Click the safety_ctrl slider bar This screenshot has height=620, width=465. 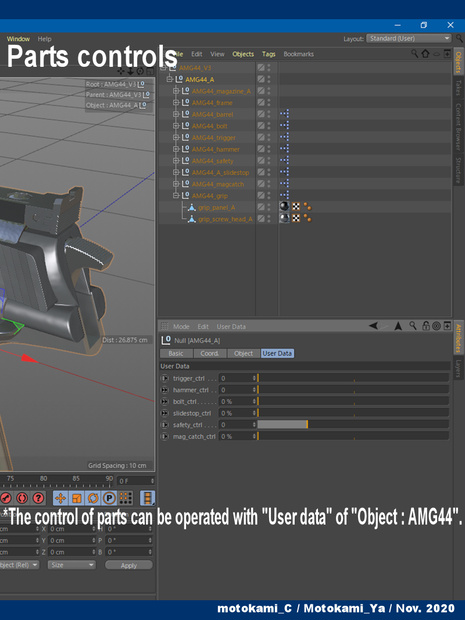(353, 424)
